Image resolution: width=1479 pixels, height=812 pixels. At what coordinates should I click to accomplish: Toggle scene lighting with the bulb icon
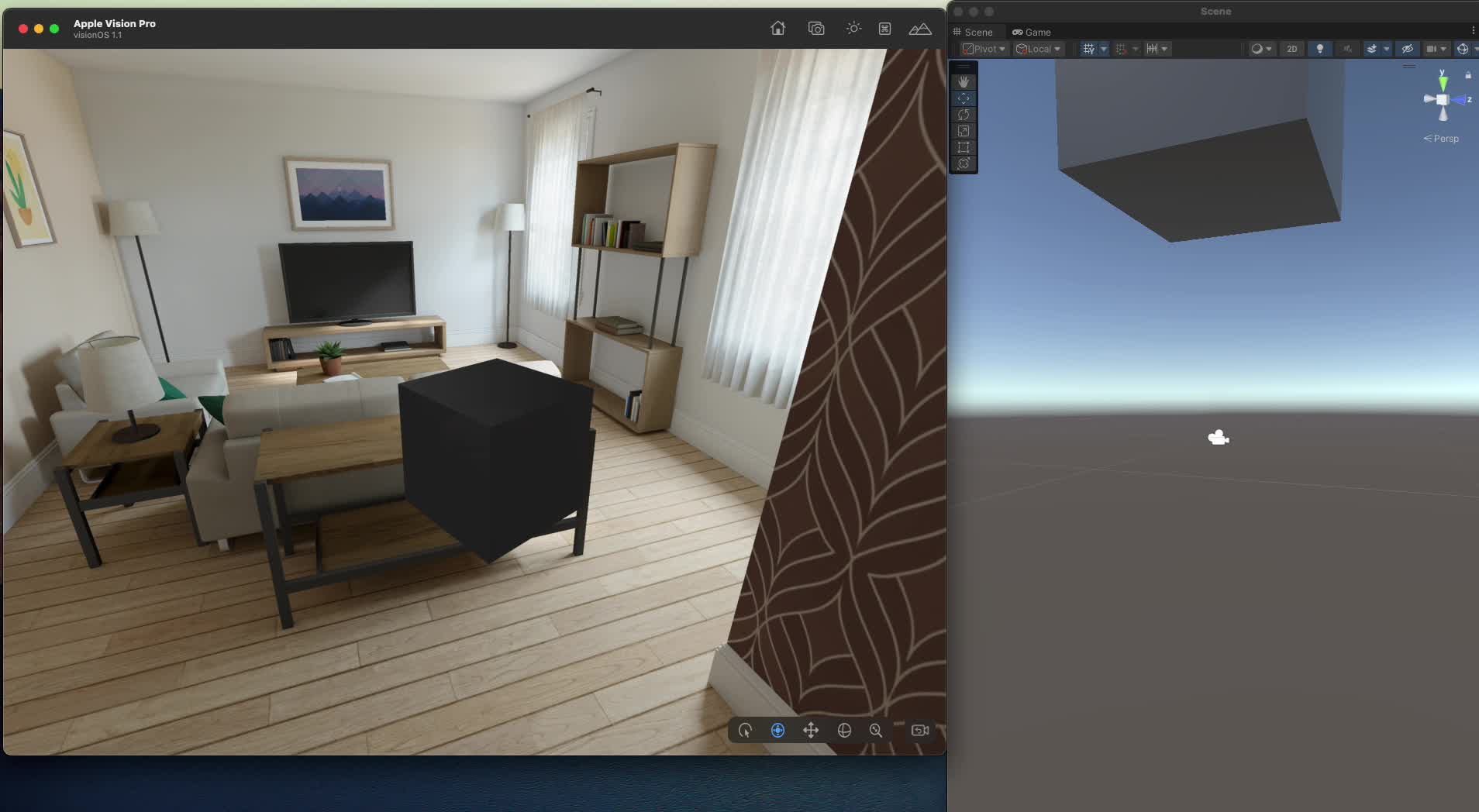1319,49
